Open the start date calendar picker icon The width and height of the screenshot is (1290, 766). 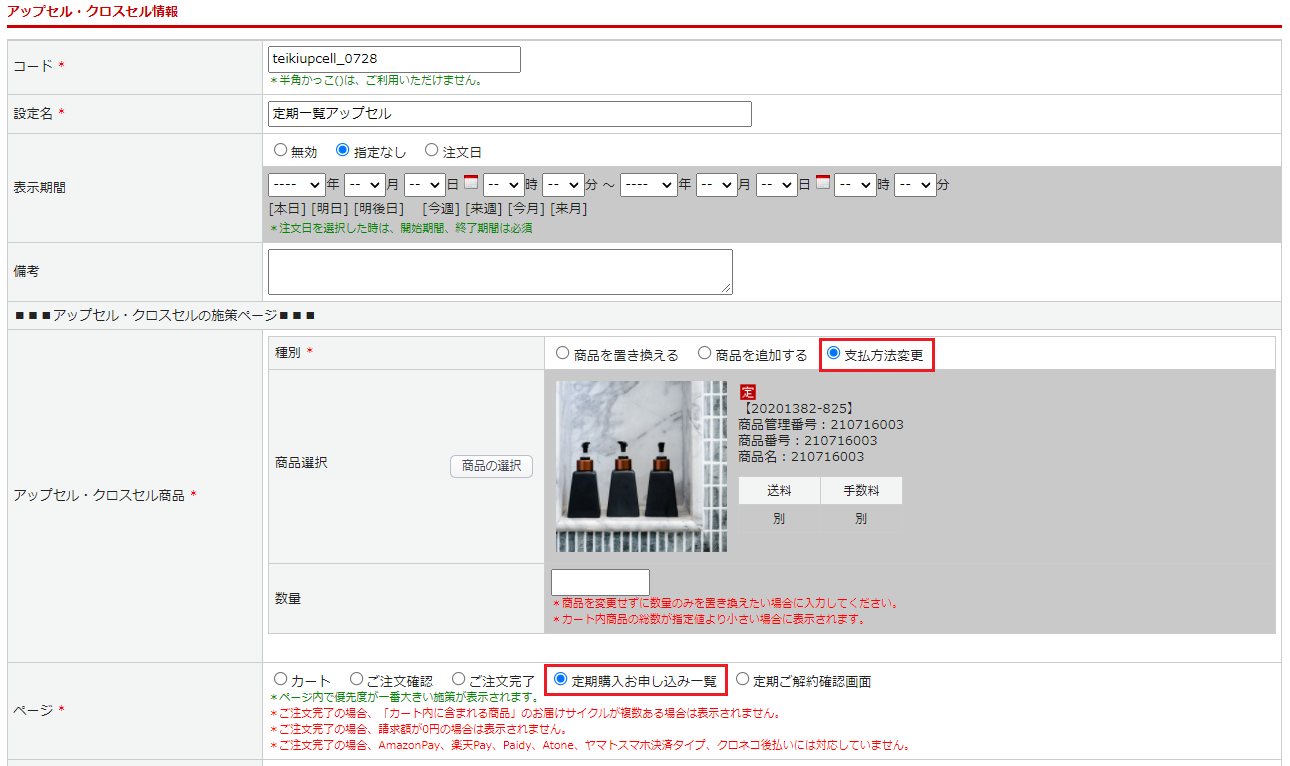tap(471, 183)
